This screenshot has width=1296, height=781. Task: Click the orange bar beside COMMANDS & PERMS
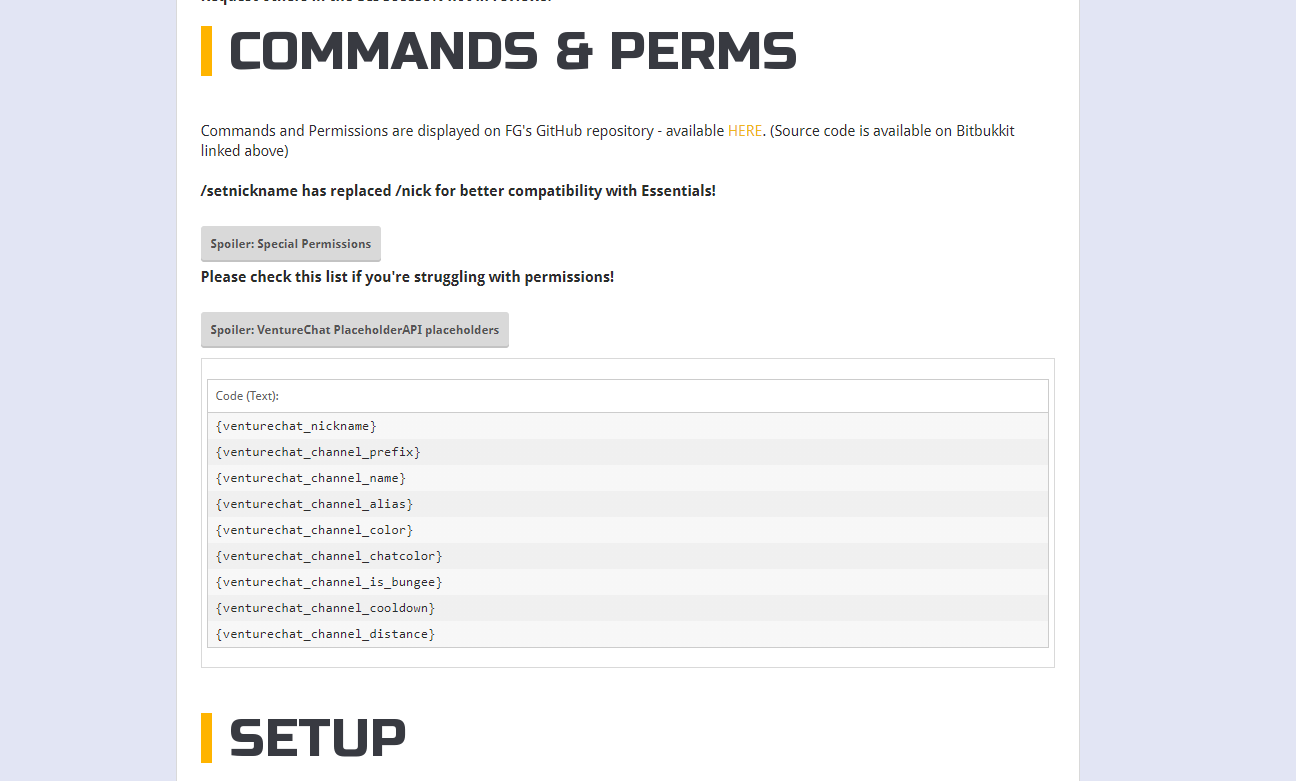point(206,51)
